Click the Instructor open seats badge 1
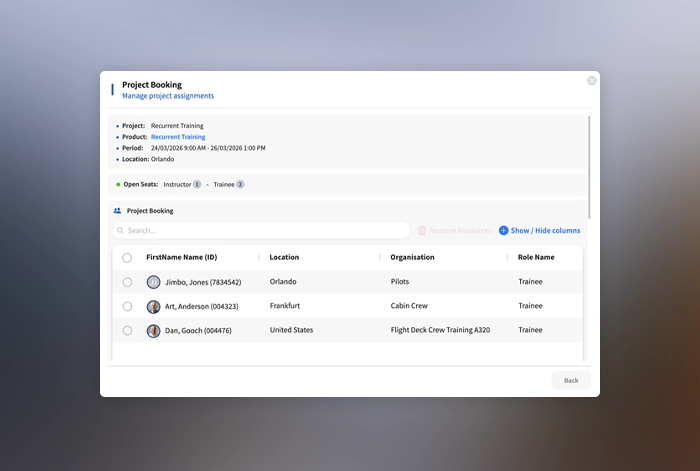The height and width of the screenshot is (471, 700). [x=197, y=184]
